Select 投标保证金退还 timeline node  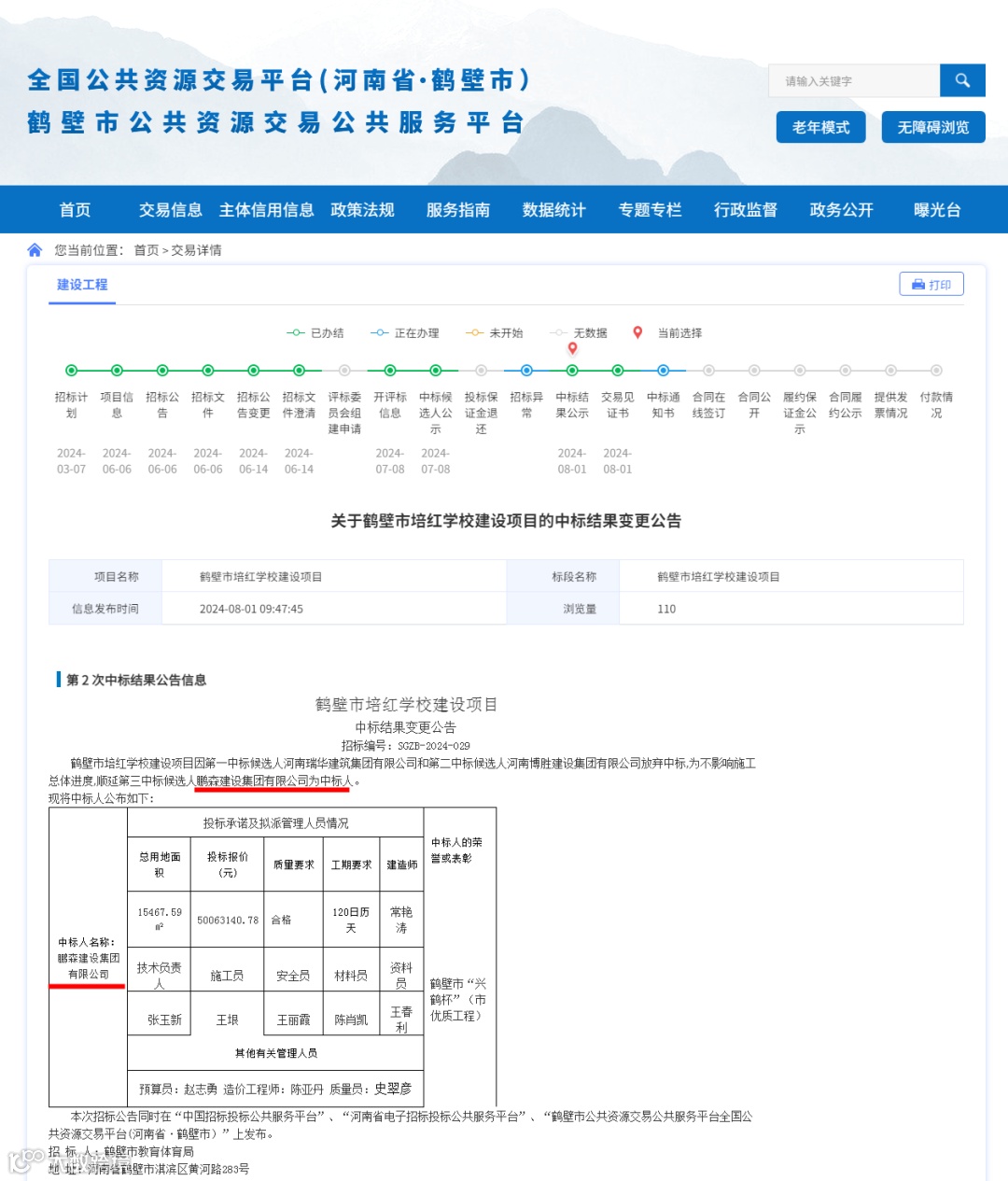pyautogui.click(x=481, y=371)
